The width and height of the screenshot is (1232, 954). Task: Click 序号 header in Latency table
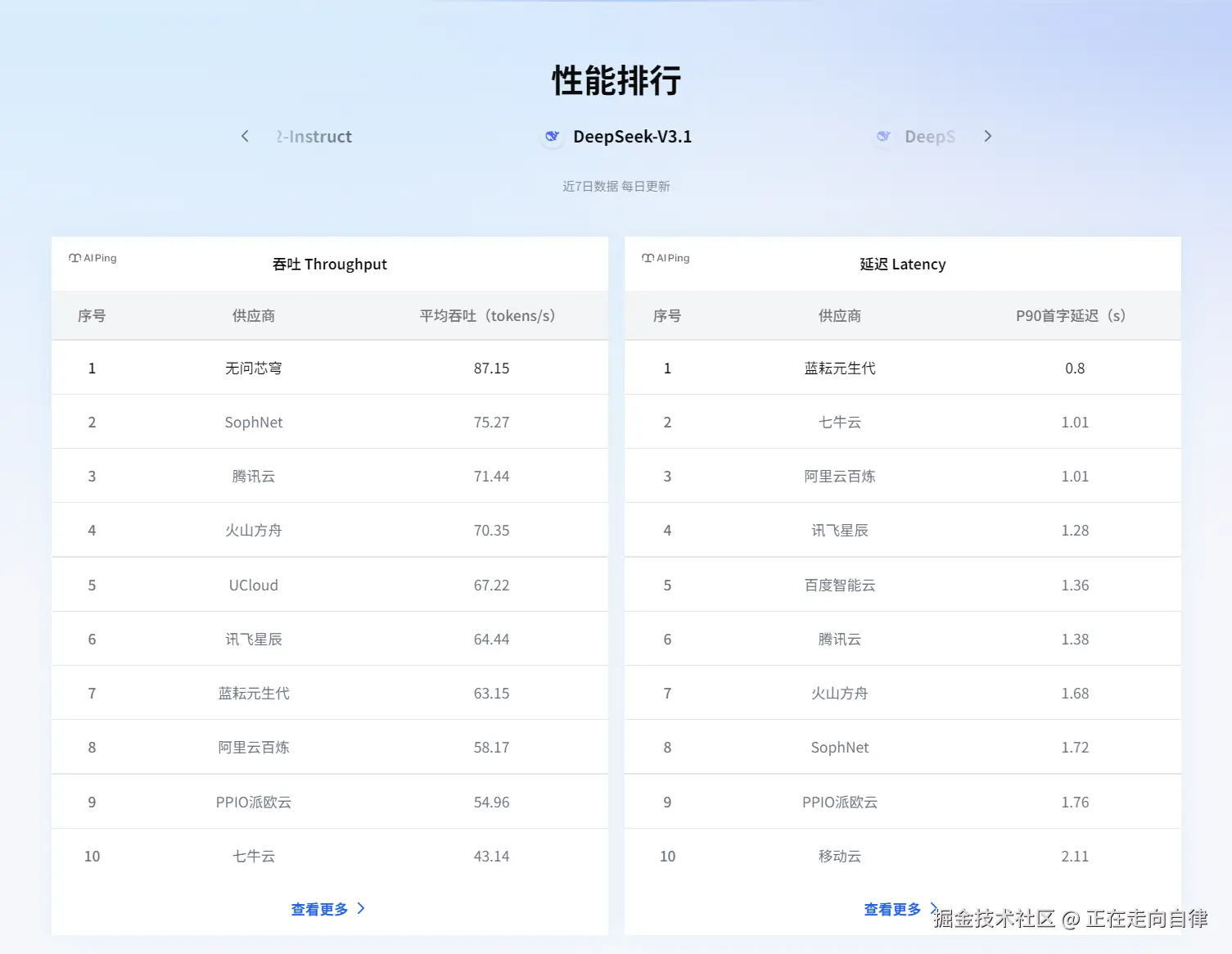tap(667, 315)
